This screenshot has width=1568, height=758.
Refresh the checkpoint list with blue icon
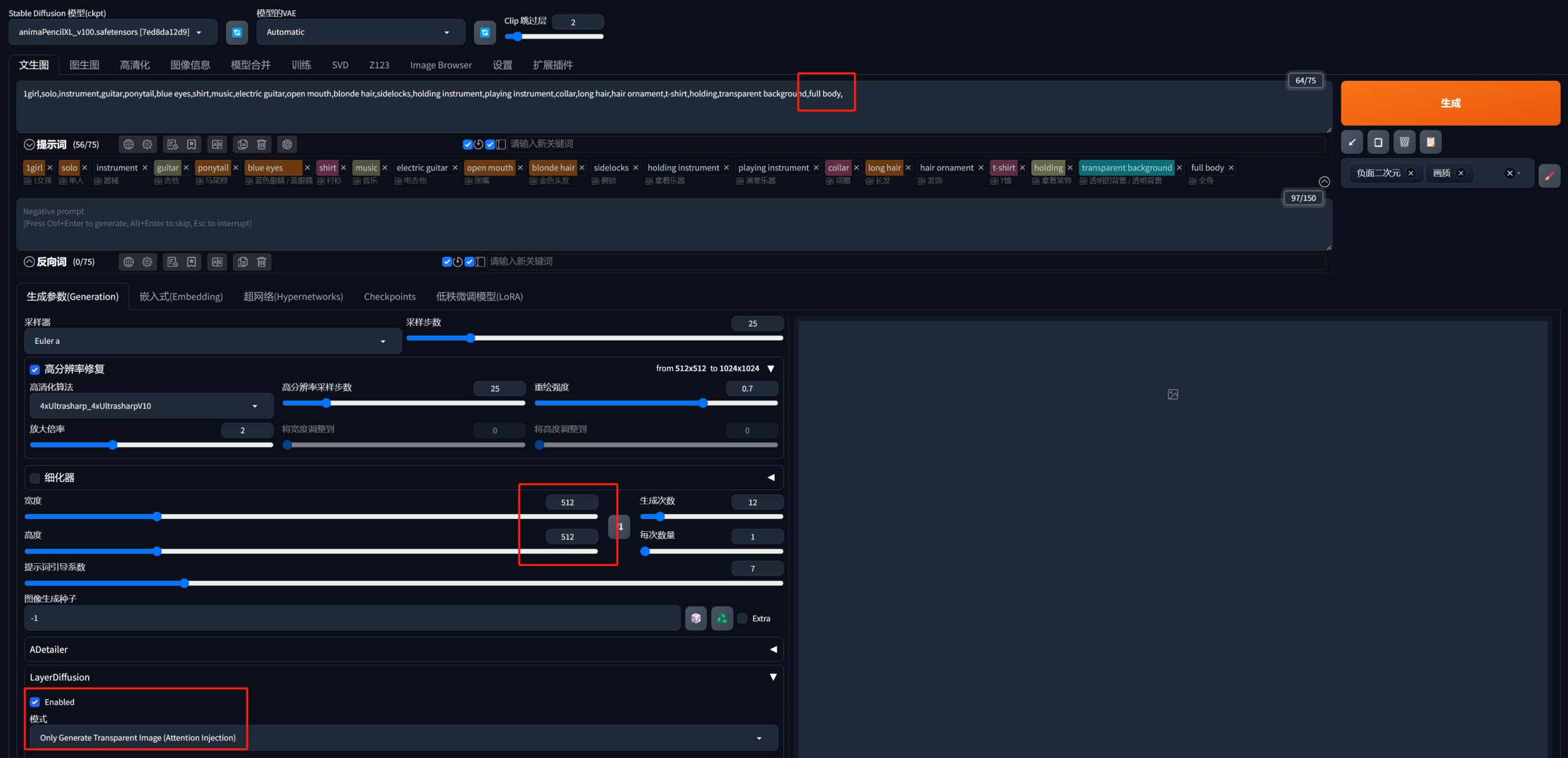pos(237,32)
